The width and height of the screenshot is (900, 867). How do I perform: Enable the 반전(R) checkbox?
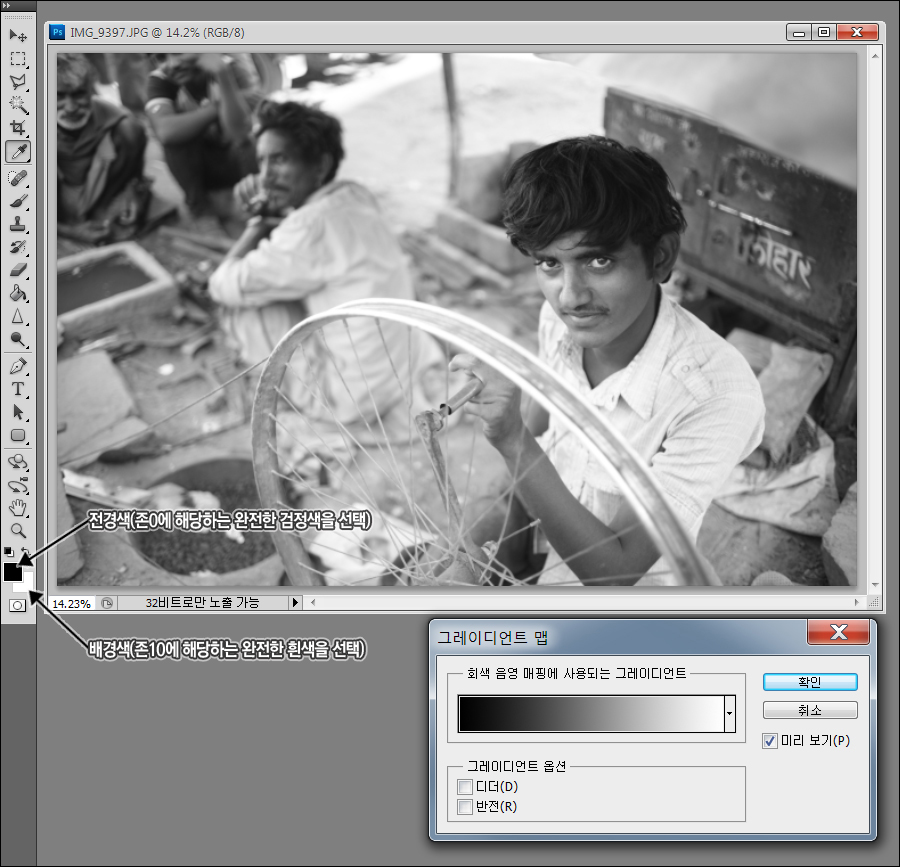pyautogui.click(x=465, y=807)
